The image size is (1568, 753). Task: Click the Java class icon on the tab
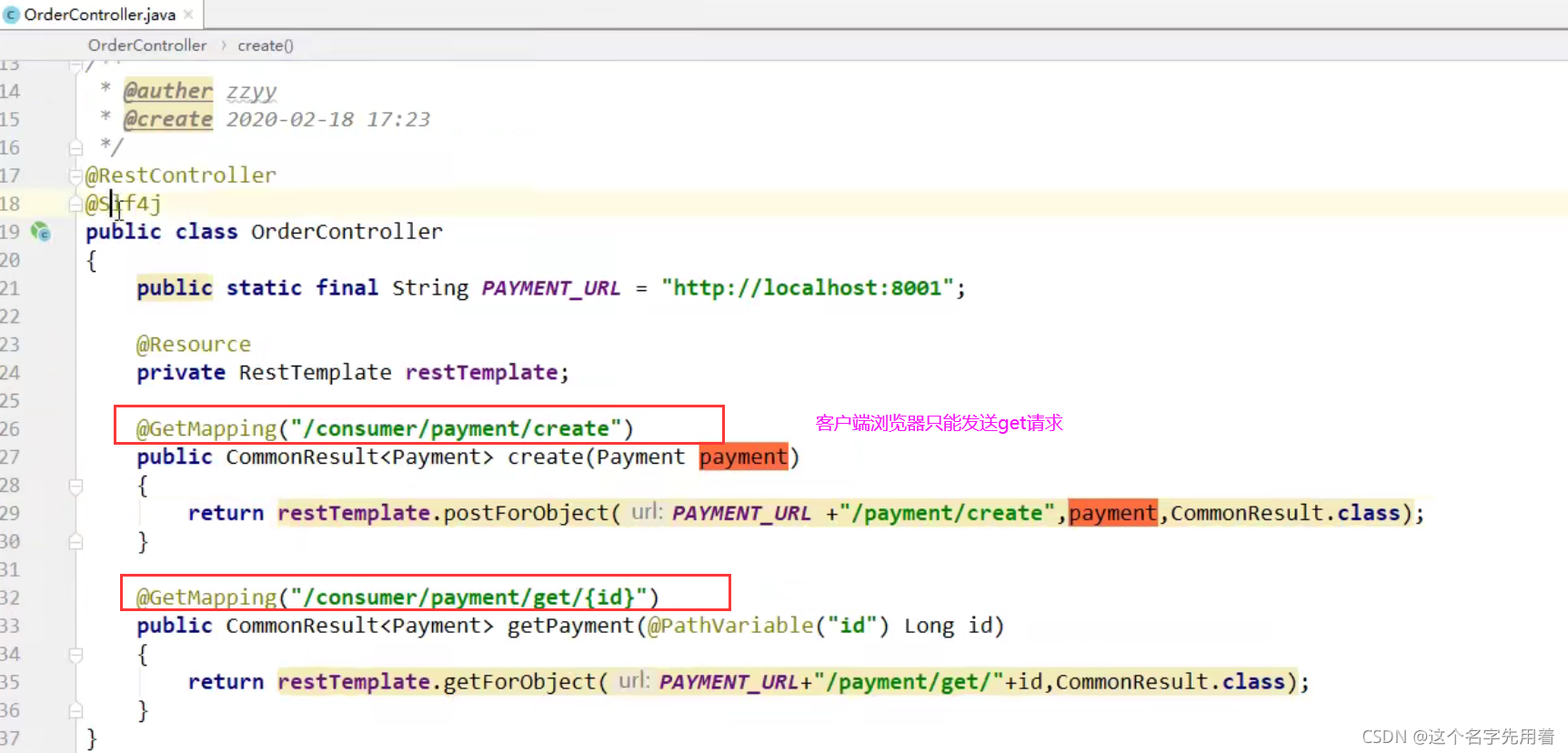tap(12, 15)
